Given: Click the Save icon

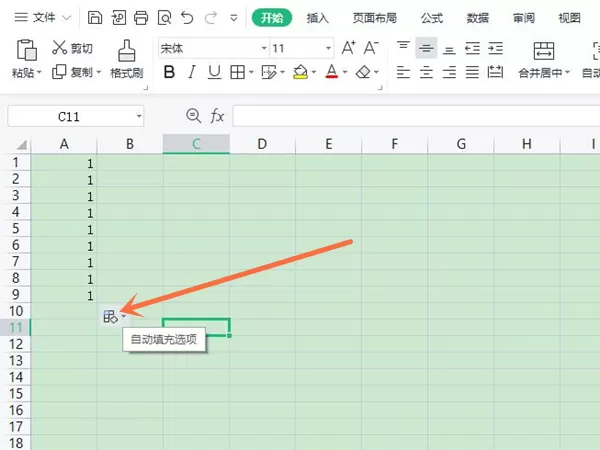Looking at the screenshot, I should click(95, 18).
